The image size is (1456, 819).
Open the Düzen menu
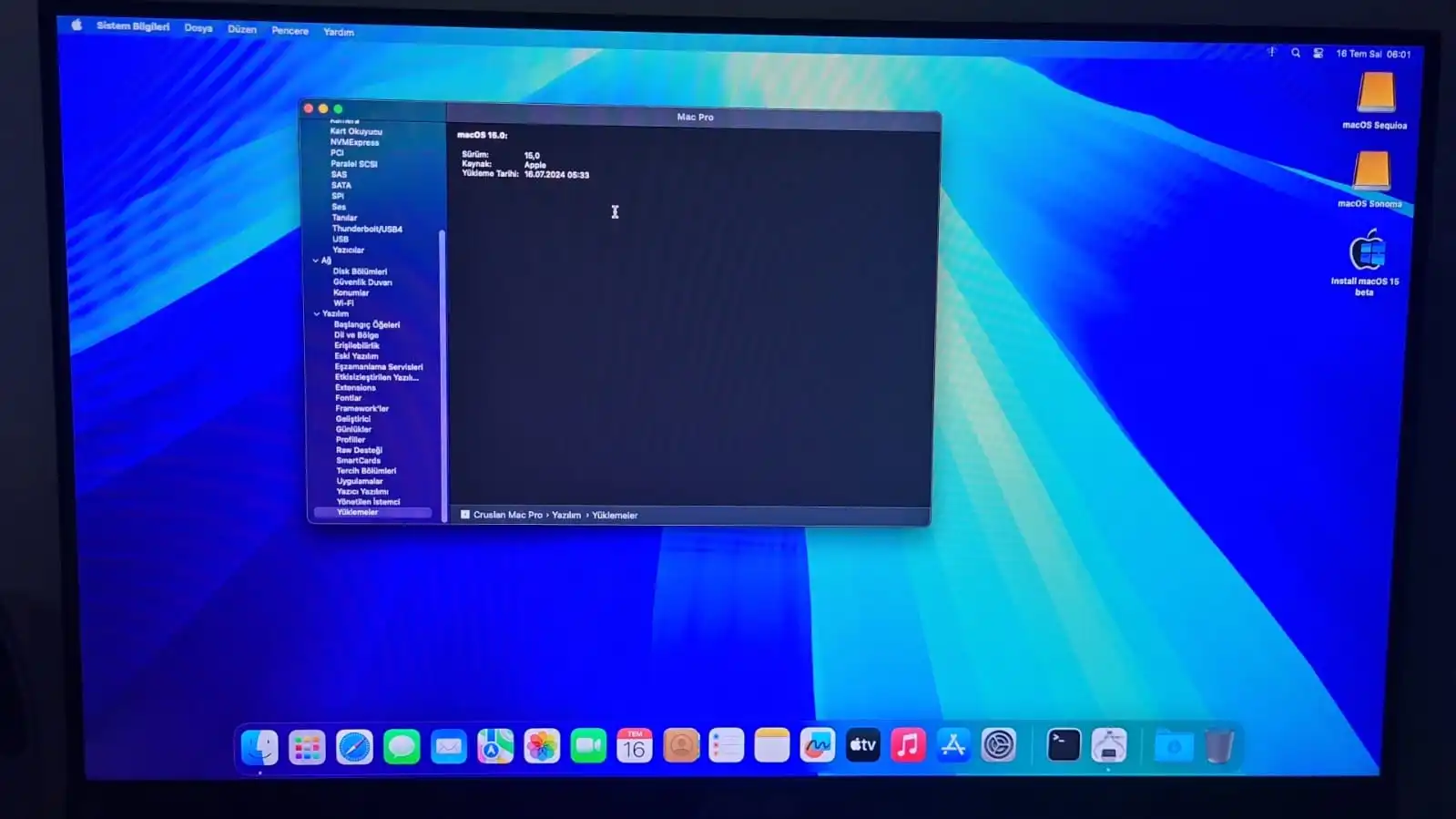pyautogui.click(x=242, y=29)
